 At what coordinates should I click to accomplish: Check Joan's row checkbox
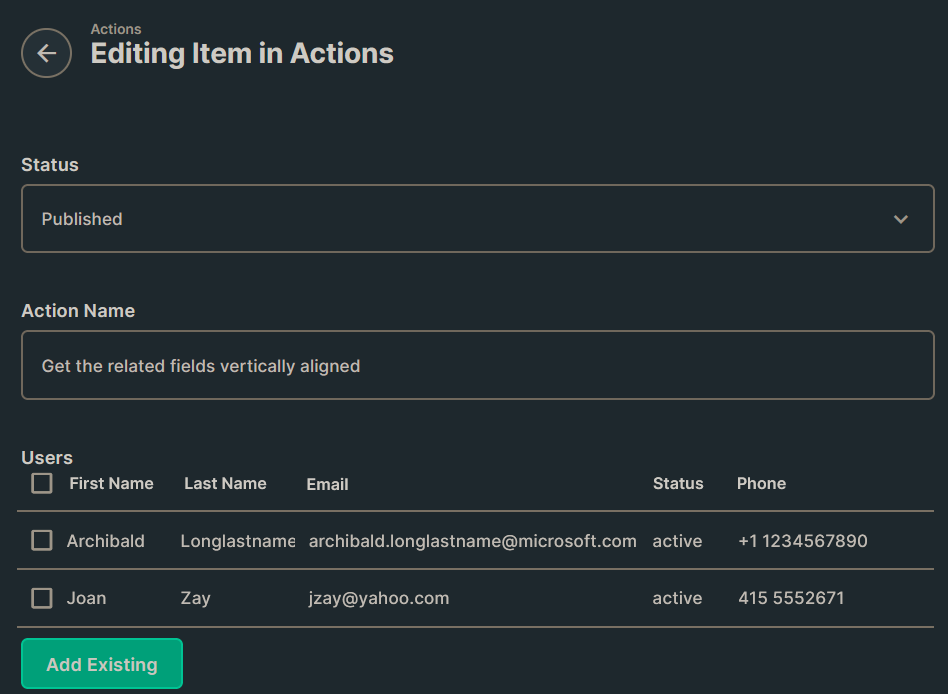(x=41, y=597)
